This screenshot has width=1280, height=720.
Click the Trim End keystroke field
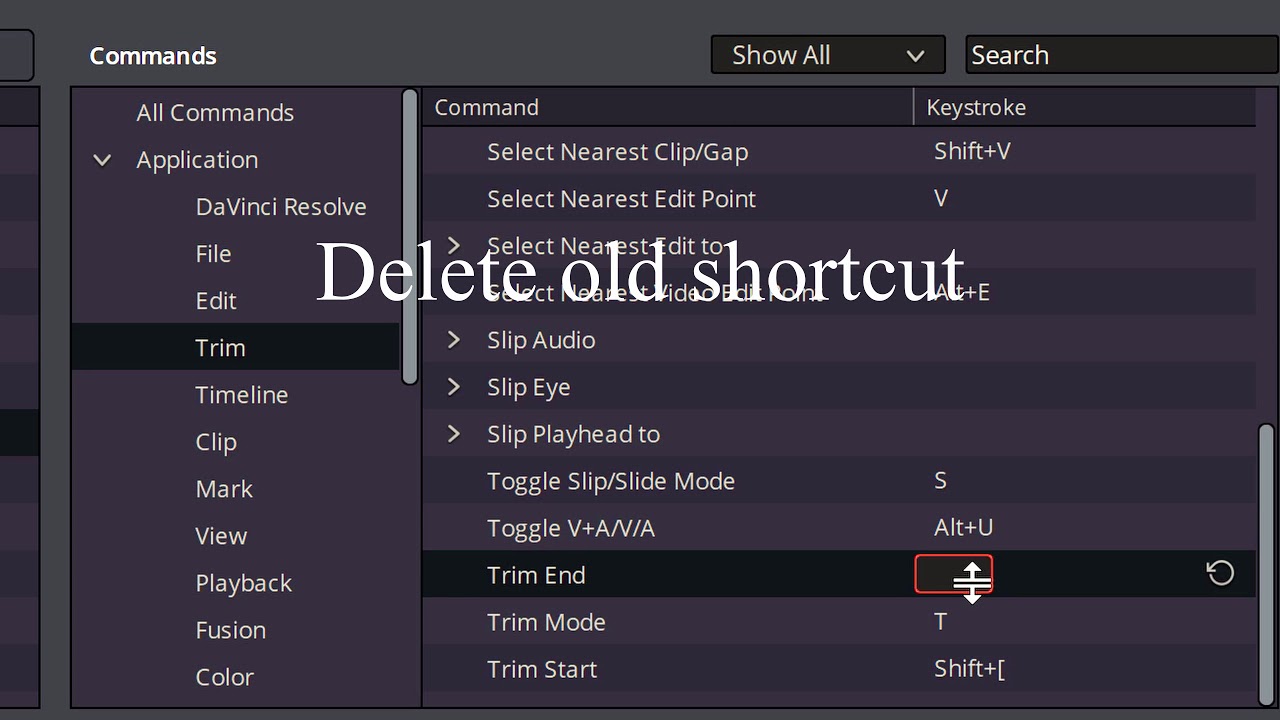point(953,574)
